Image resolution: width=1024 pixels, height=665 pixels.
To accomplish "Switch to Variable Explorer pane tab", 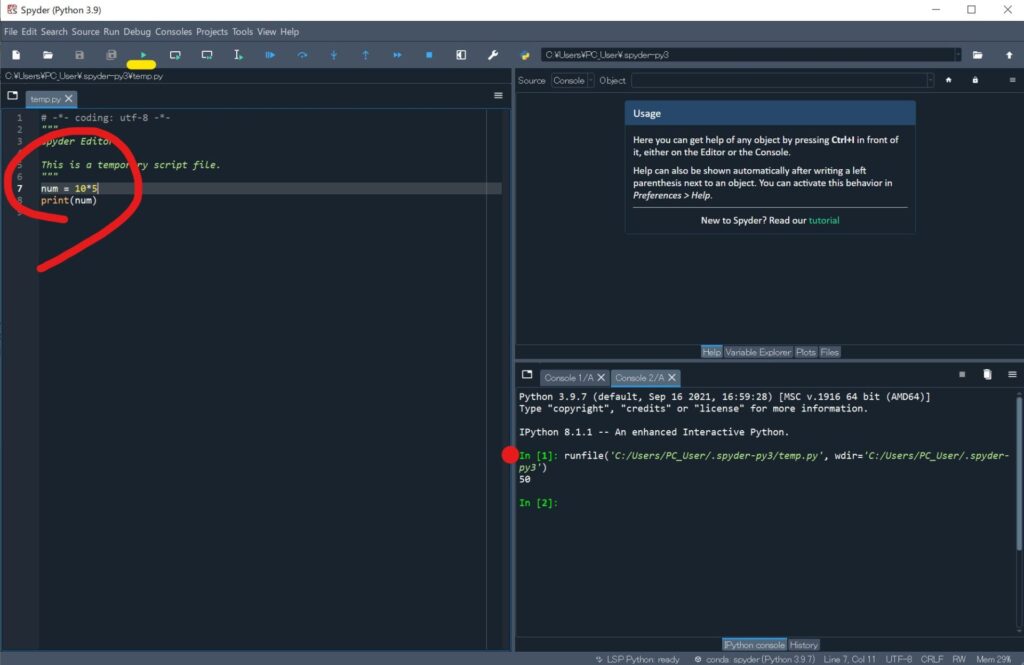I will point(758,352).
